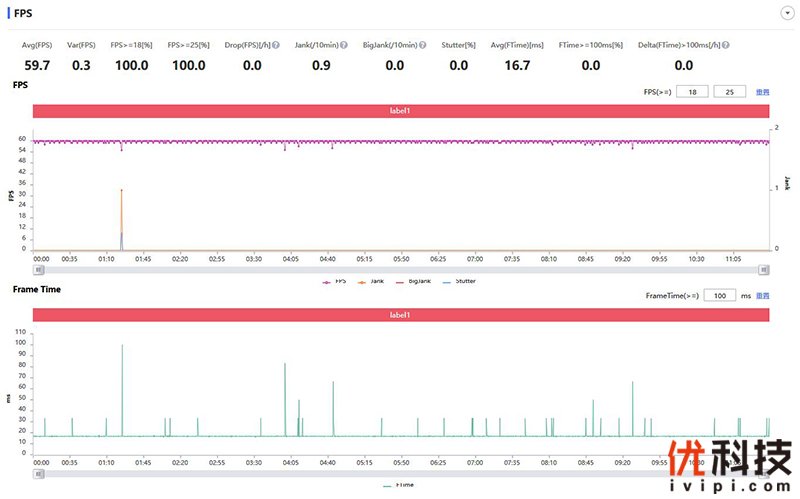800x499 pixels.
Task: Toggle FPS series in chart legend
Action: coord(335,282)
